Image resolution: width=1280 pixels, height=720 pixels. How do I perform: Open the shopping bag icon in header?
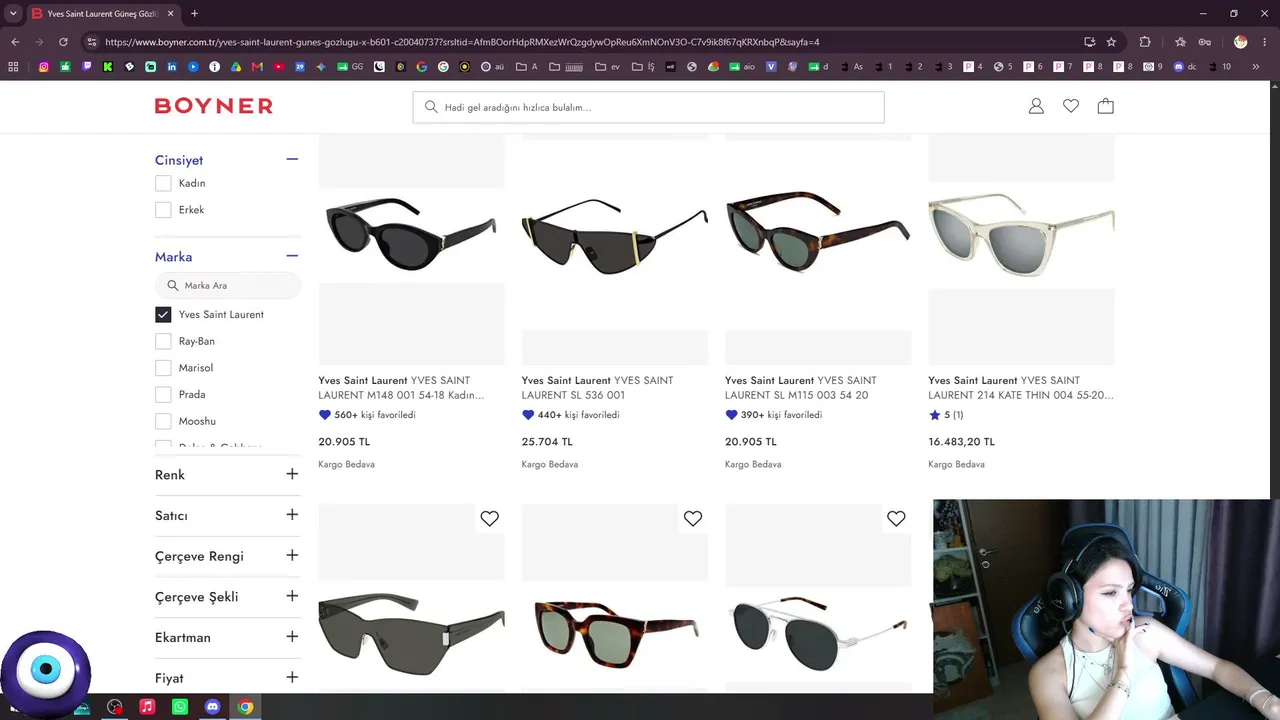[1105, 106]
